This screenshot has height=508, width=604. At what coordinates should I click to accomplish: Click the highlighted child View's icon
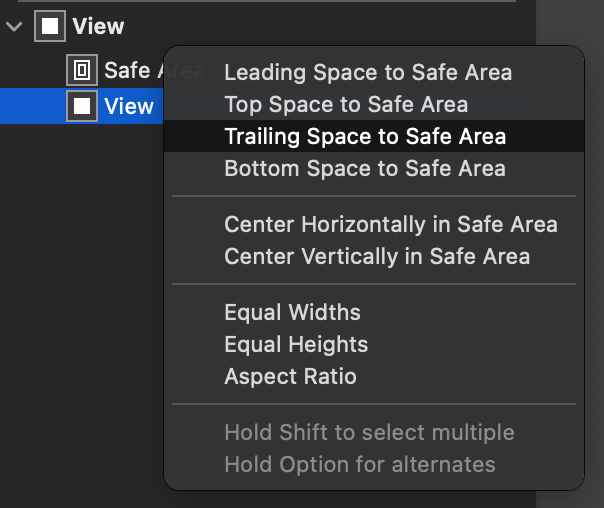coord(82,106)
